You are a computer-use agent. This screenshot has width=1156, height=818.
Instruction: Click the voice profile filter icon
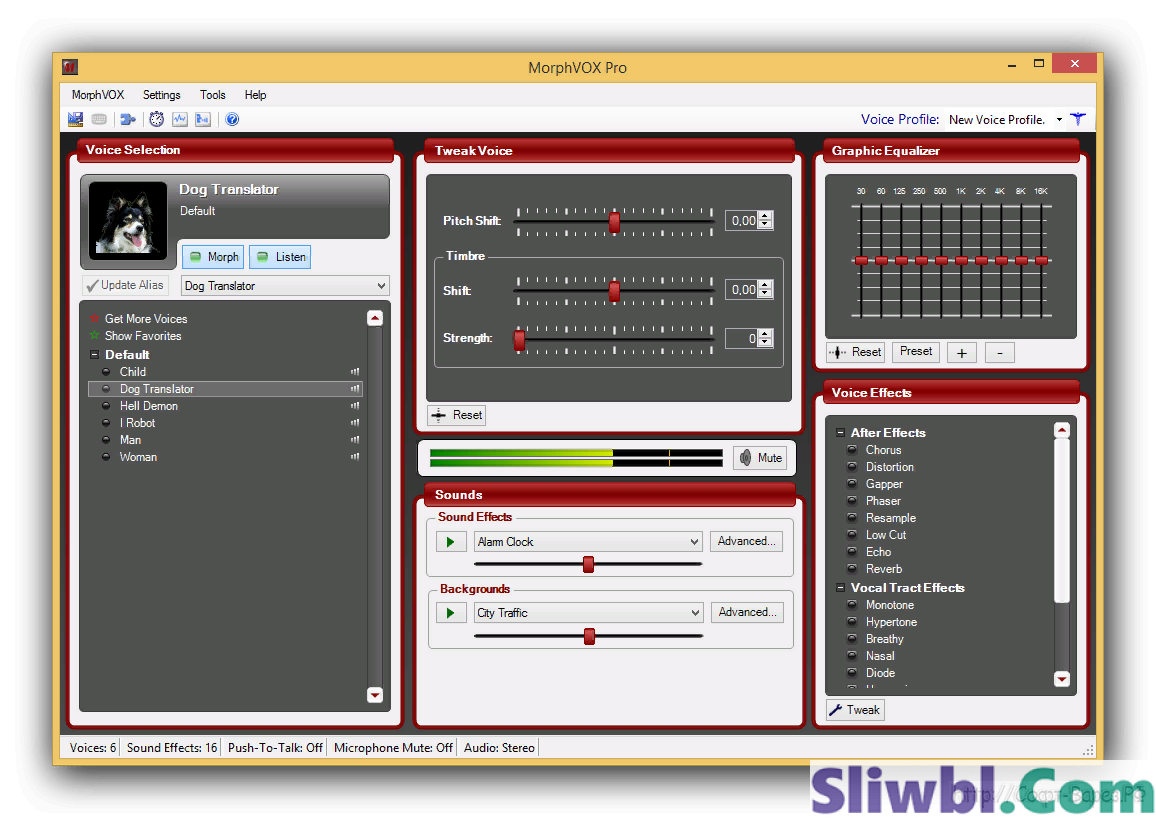point(1077,119)
